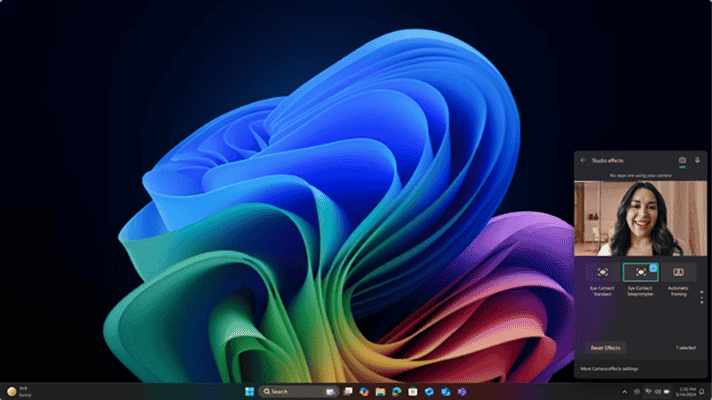Switch to the camera effects tab
The width and height of the screenshot is (712, 400).
tap(682, 160)
